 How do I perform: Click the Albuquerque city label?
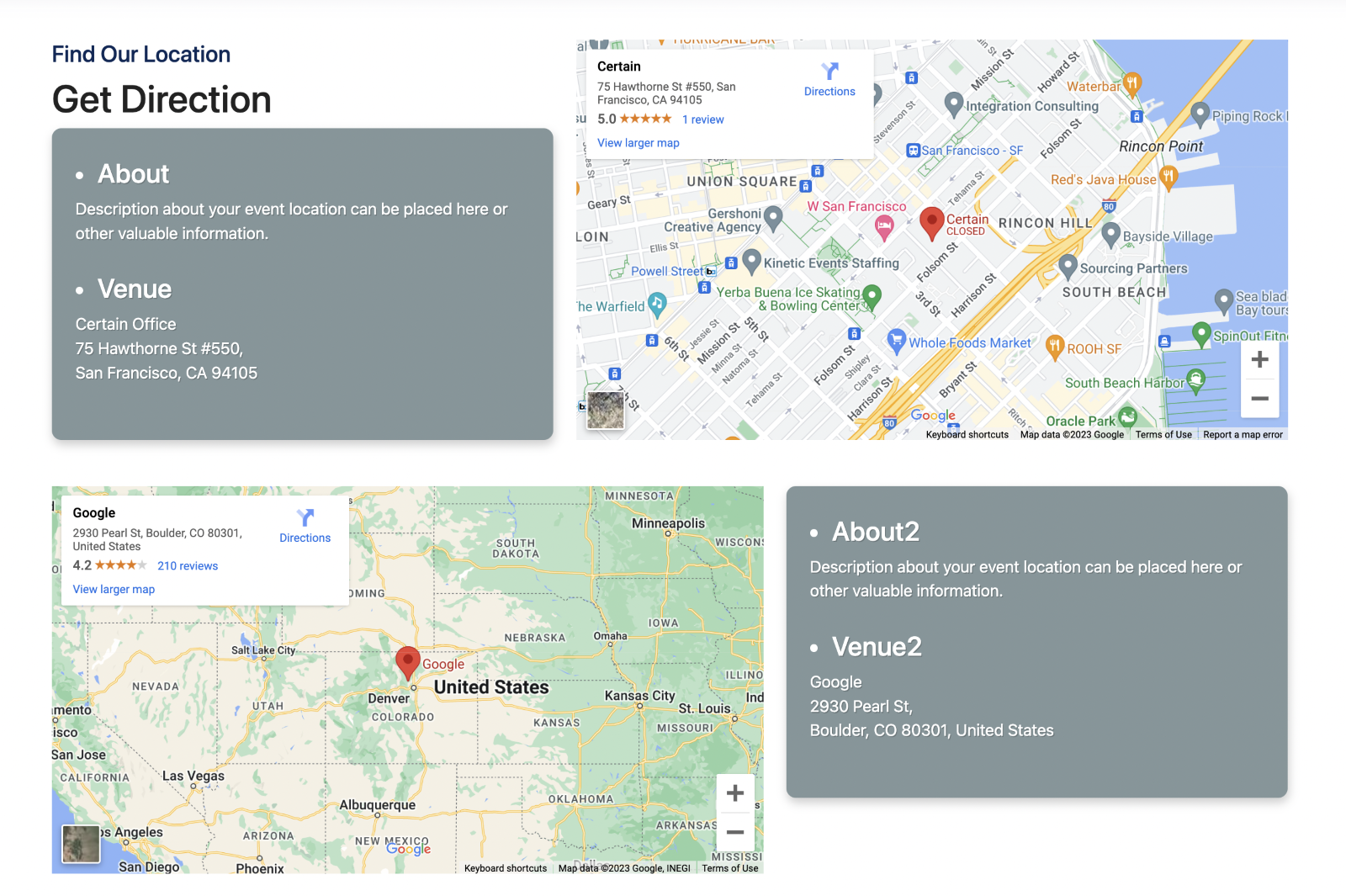click(x=377, y=805)
